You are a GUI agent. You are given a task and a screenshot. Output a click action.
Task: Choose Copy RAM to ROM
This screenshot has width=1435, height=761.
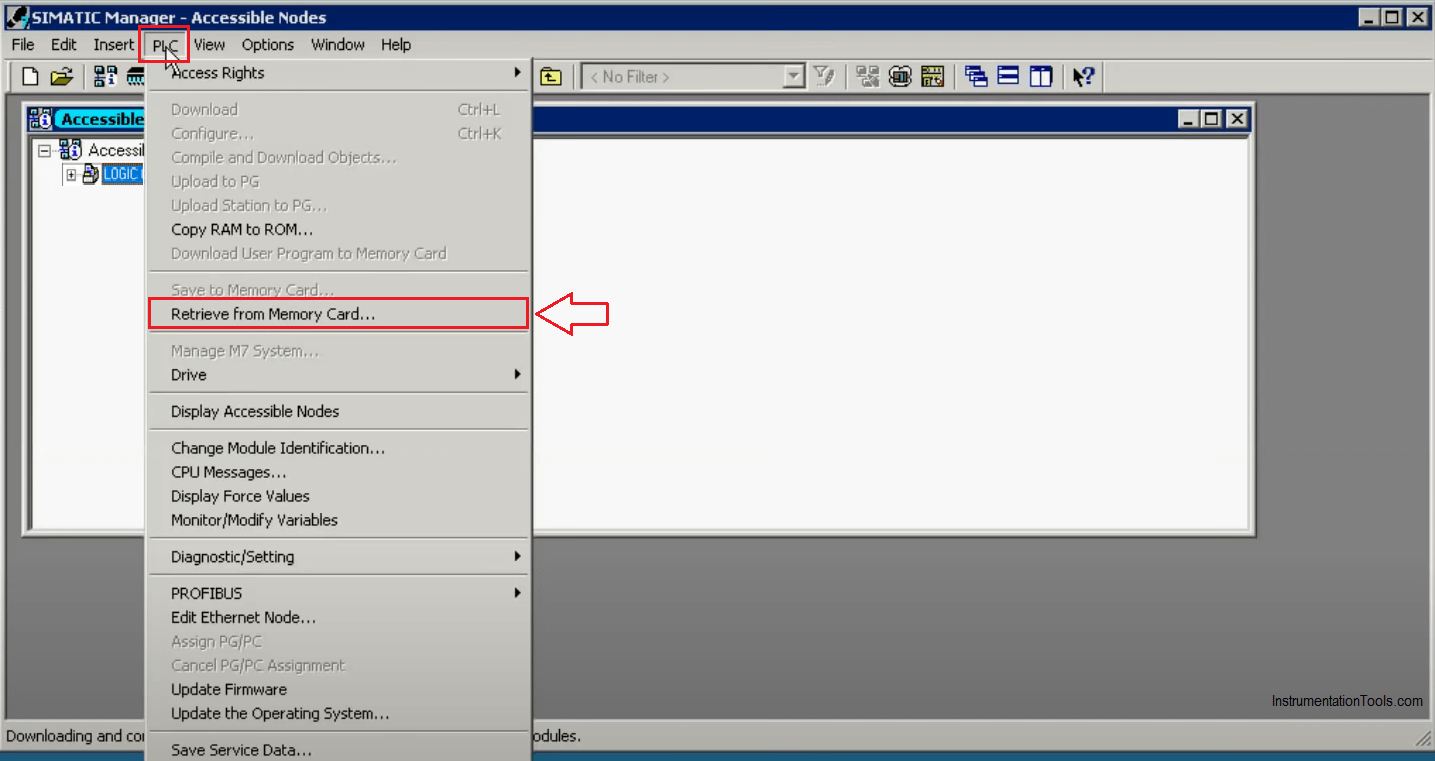[338, 230]
